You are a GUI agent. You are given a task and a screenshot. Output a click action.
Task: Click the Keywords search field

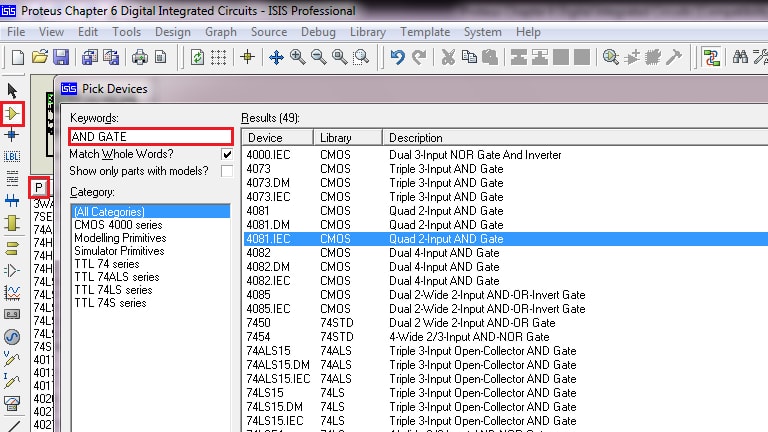150,136
